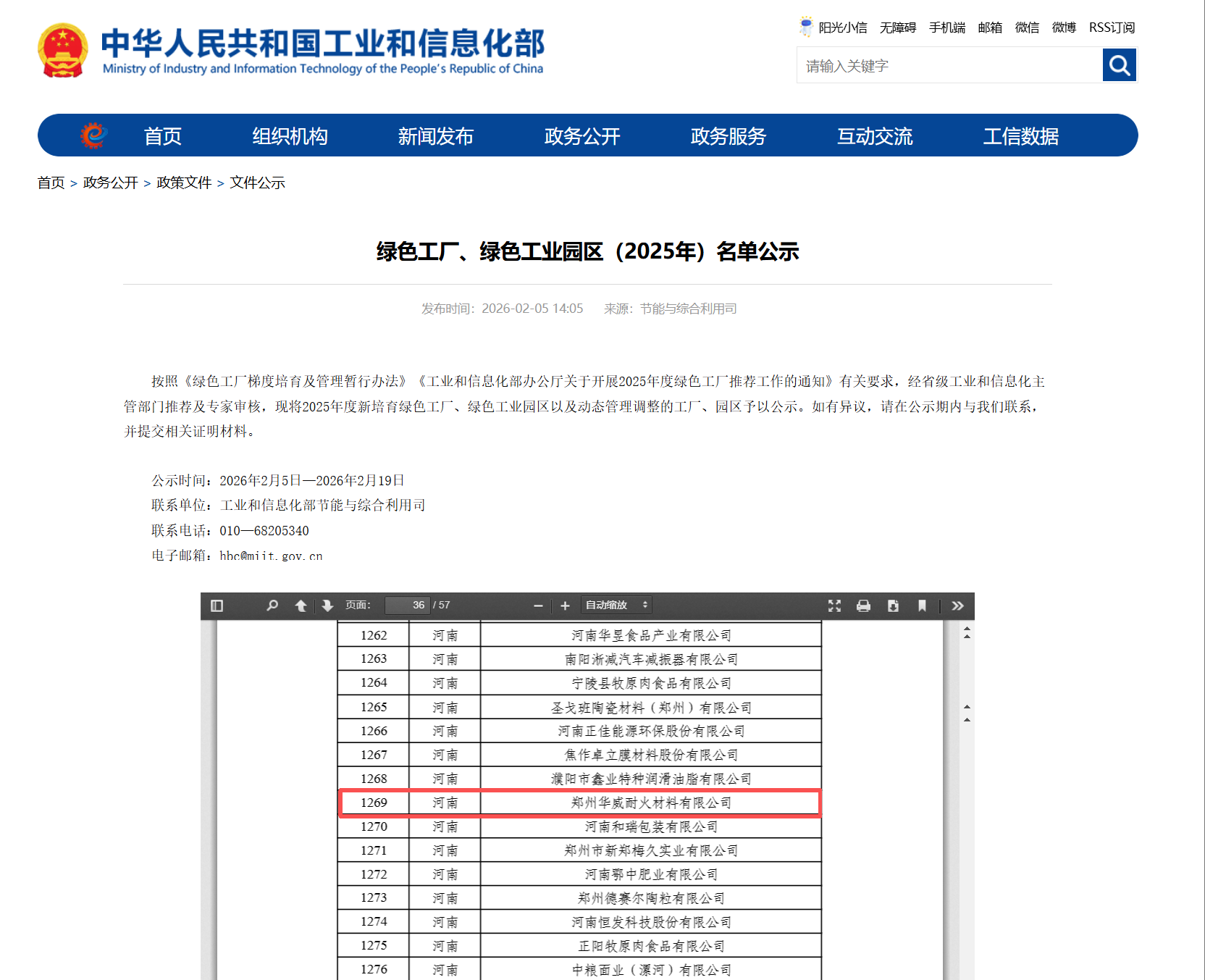The image size is (1205, 980).
Task: Click the PDF bookmark current view icon
Action: click(x=922, y=606)
